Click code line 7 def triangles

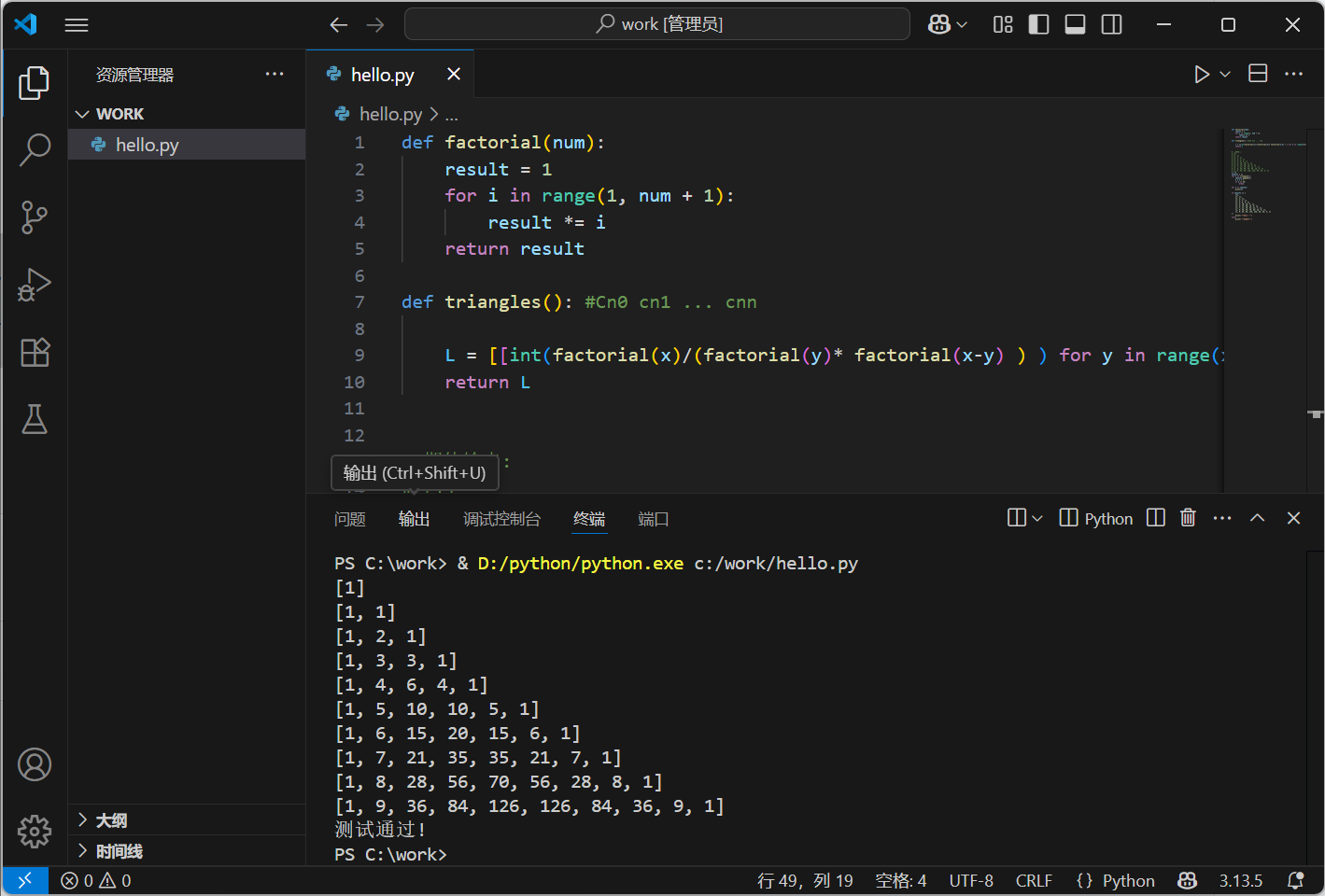[x=579, y=302]
